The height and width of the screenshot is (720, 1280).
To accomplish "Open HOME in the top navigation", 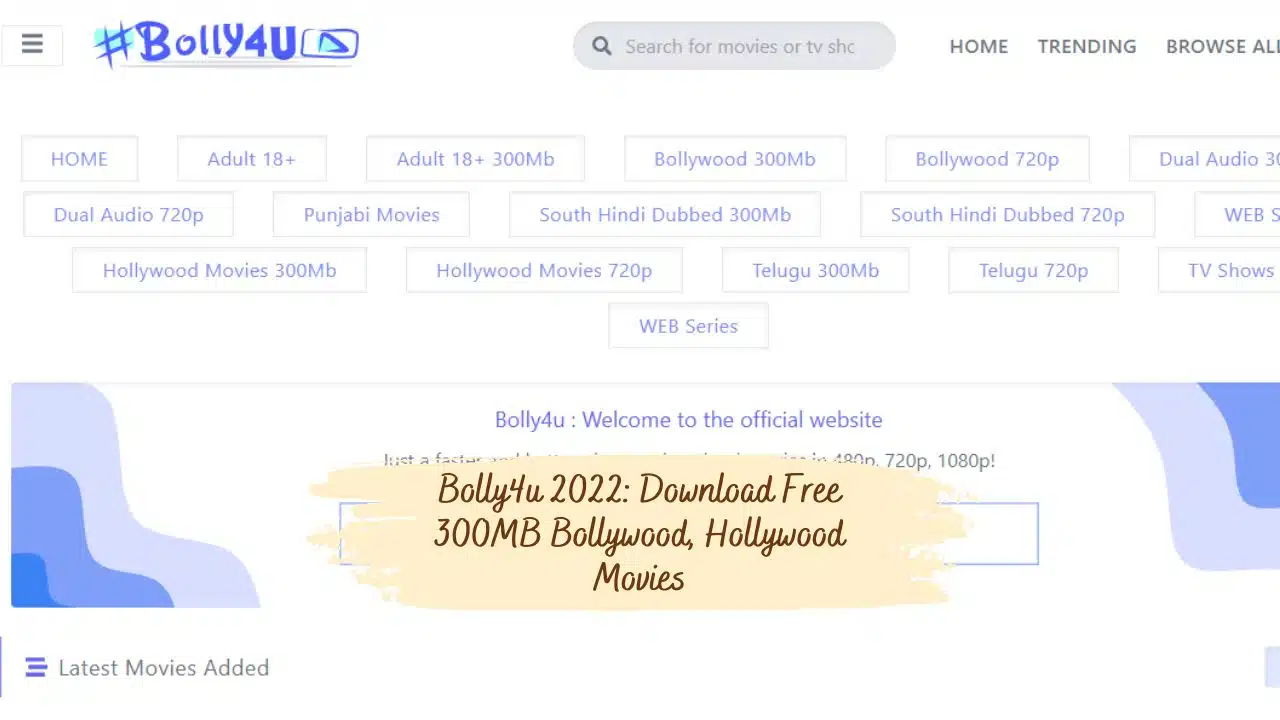I will click(979, 46).
